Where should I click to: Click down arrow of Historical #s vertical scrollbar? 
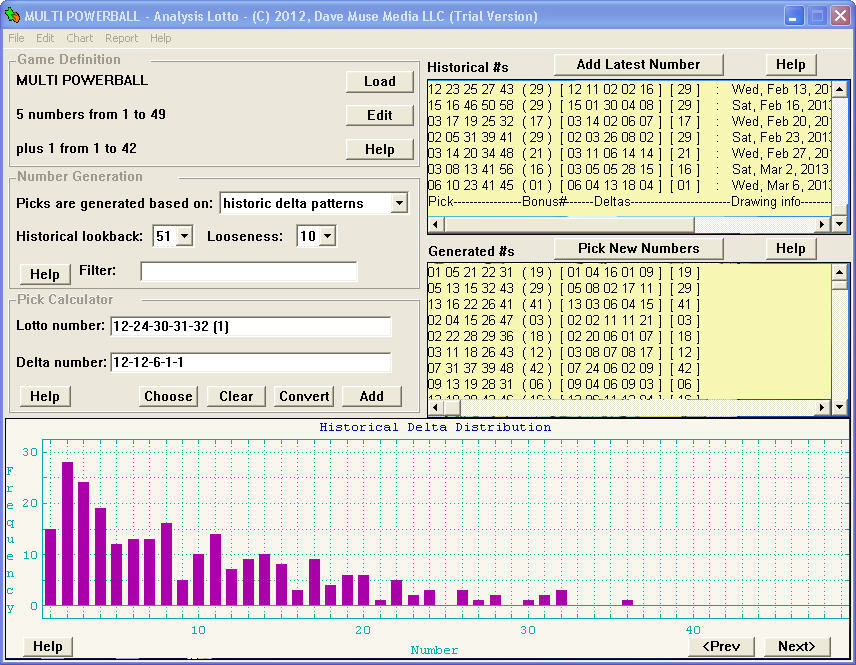(x=840, y=224)
